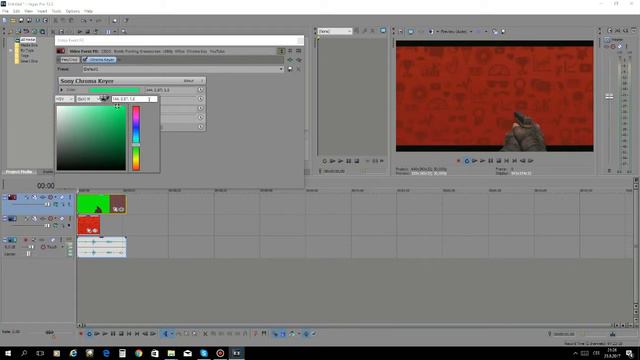Click the Master bus volume fader handle
Image resolution: width=640 pixels, height=360 pixels.
[x=609, y=97]
